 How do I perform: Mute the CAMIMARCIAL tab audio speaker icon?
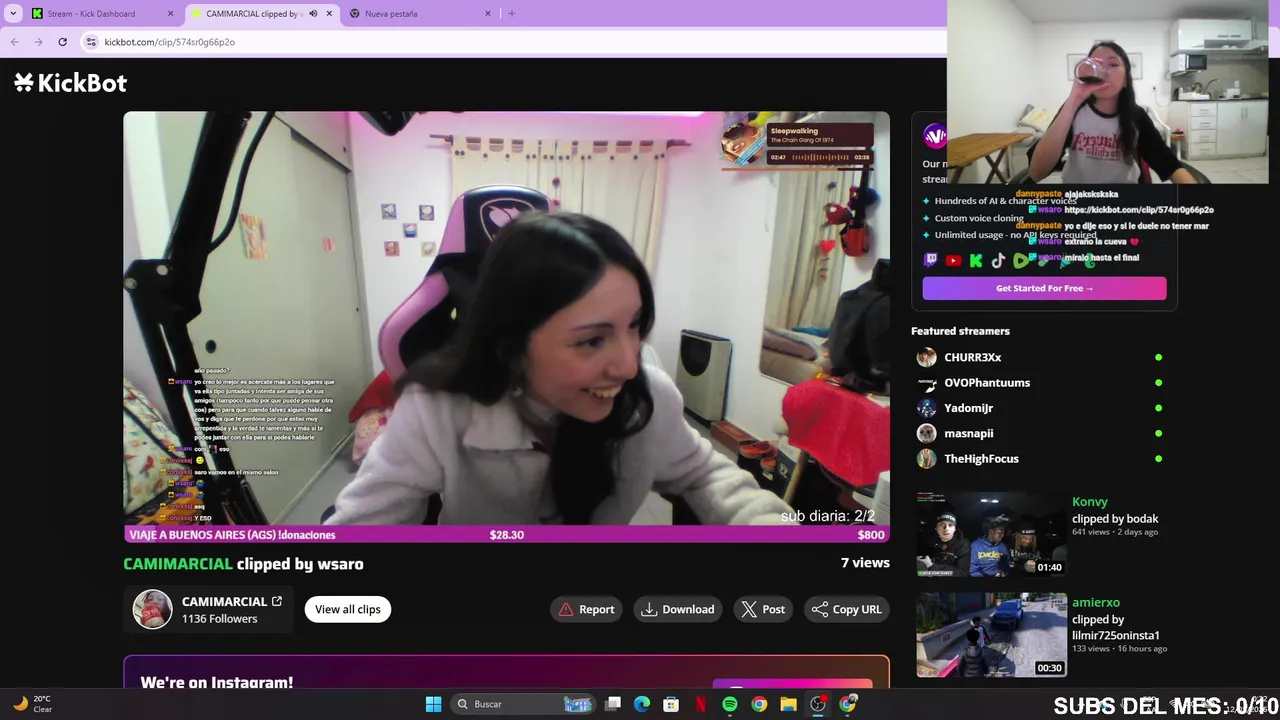[313, 14]
